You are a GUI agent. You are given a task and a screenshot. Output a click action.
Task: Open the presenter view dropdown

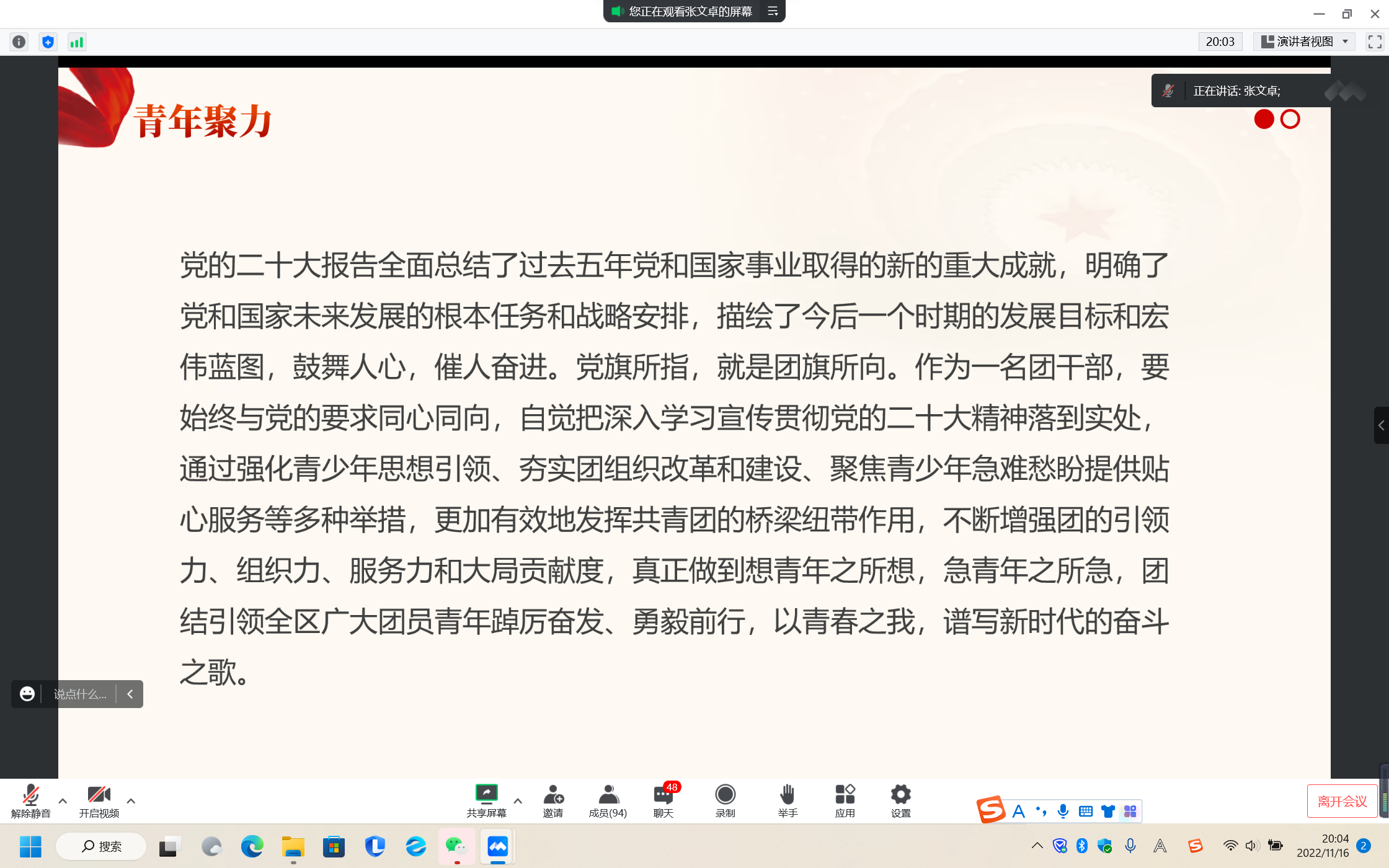(x=1305, y=42)
